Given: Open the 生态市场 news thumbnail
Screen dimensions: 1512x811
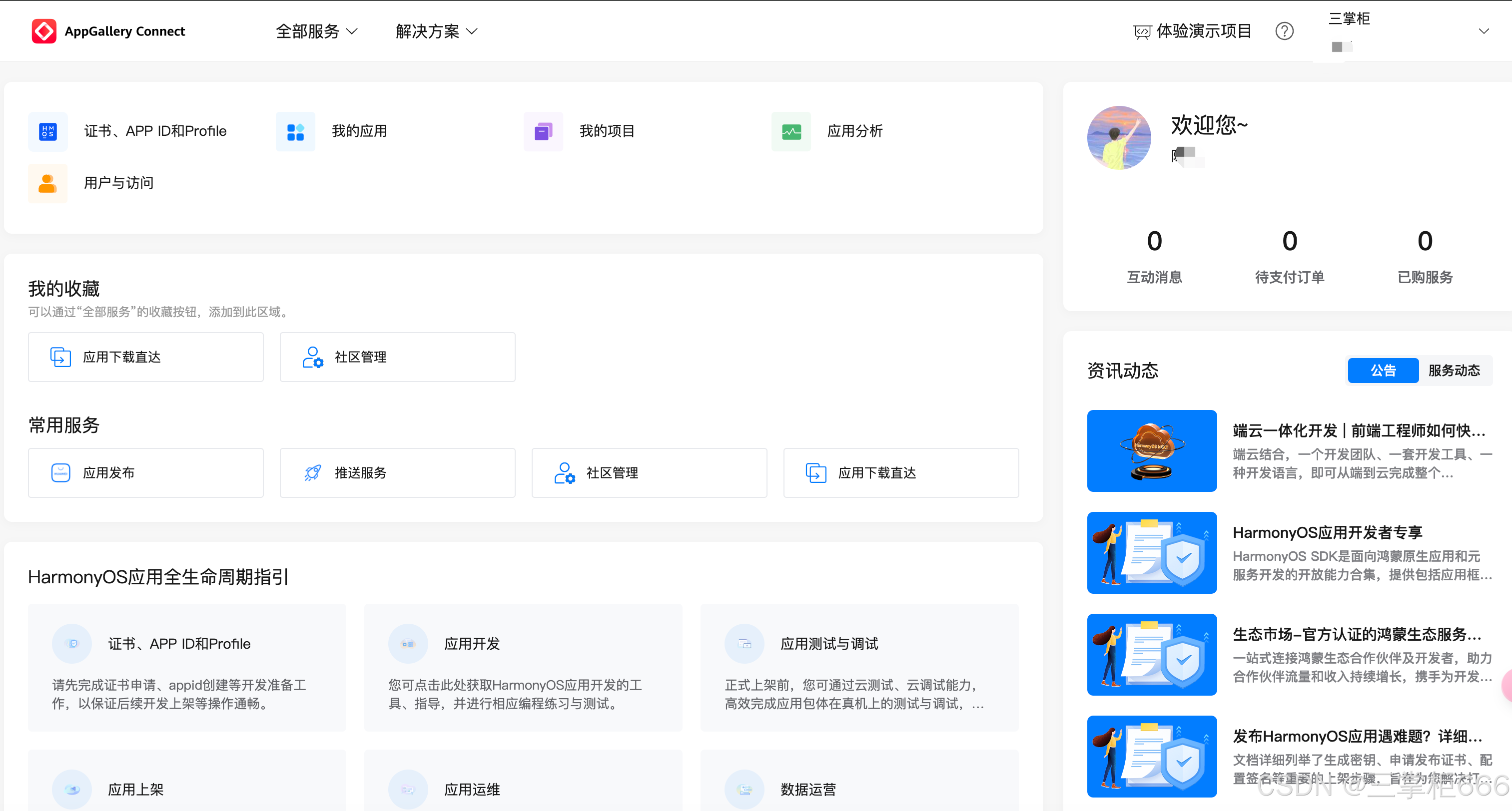Looking at the screenshot, I should pos(1152,655).
